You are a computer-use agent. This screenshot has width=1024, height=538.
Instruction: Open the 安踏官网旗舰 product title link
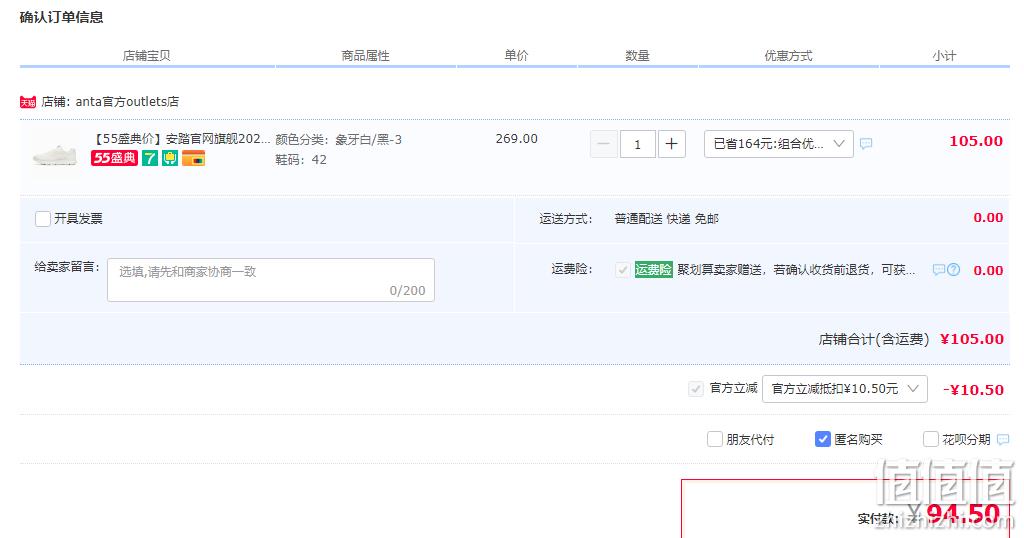coord(181,138)
